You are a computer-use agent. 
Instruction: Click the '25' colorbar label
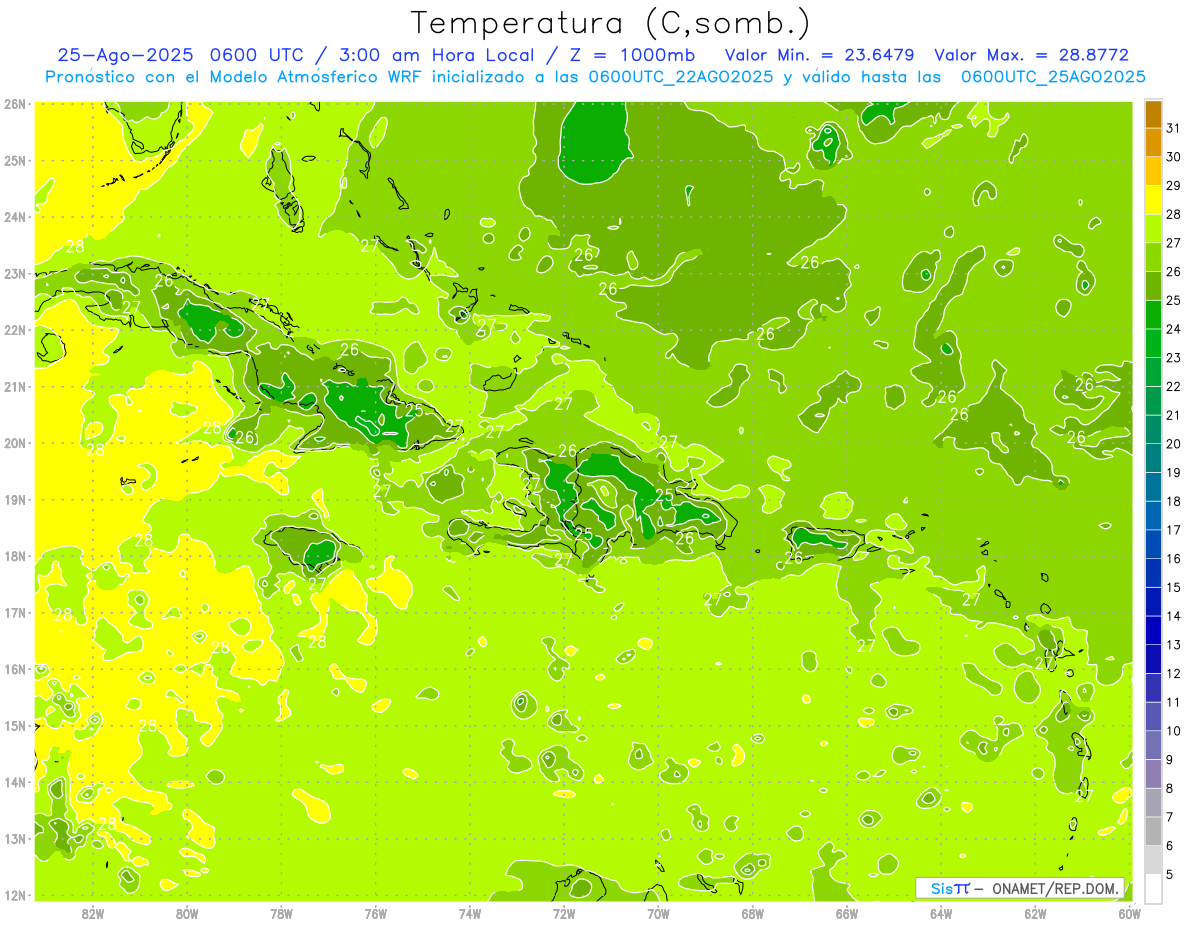click(x=1174, y=301)
